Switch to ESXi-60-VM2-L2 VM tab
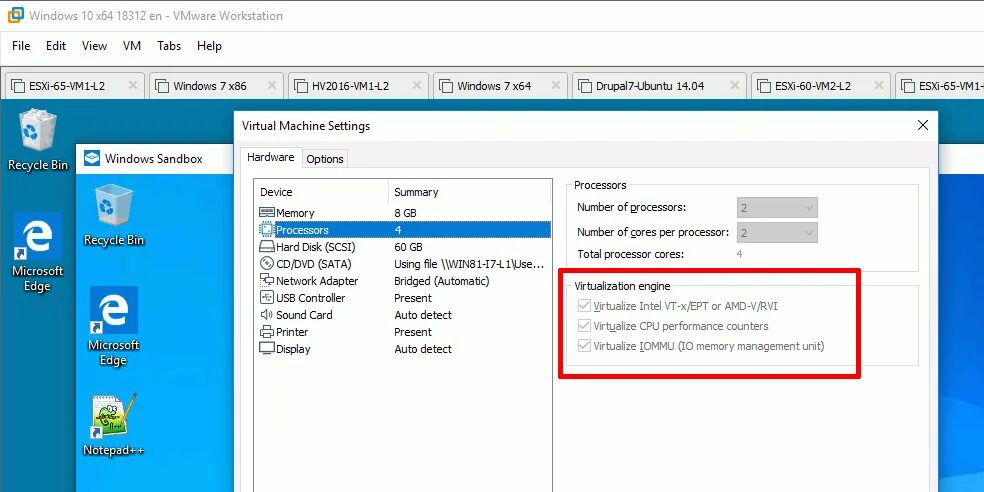Screen dimensions: 984x492 click(821, 86)
